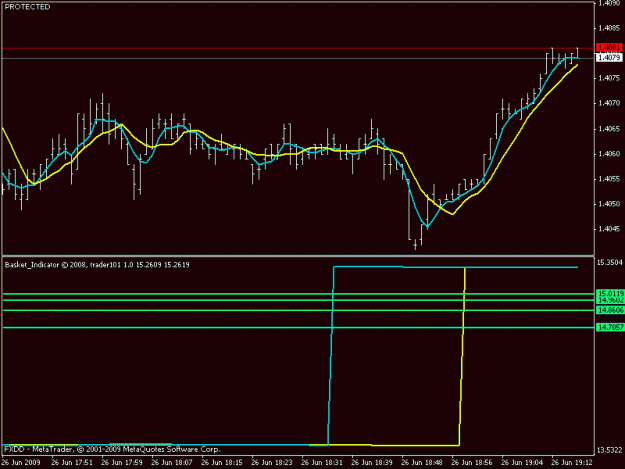Click the 26 Jun 18:23 time label
Image resolution: width=625 pixels, height=469 pixels.
coord(272,463)
